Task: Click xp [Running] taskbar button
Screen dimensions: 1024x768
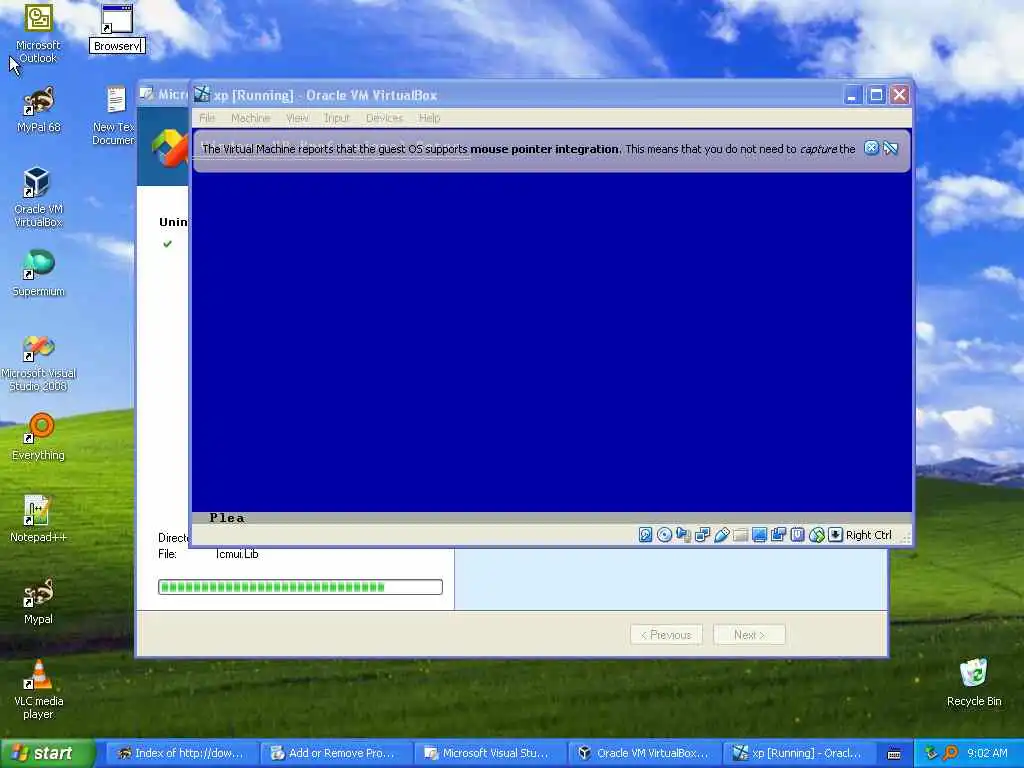Action: (x=797, y=753)
